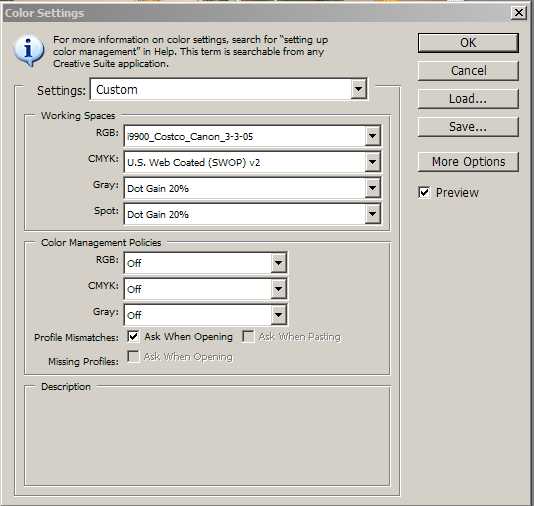The image size is (534, 506).
Task: Open the Load... settings dialog
Action: point(468,99)
